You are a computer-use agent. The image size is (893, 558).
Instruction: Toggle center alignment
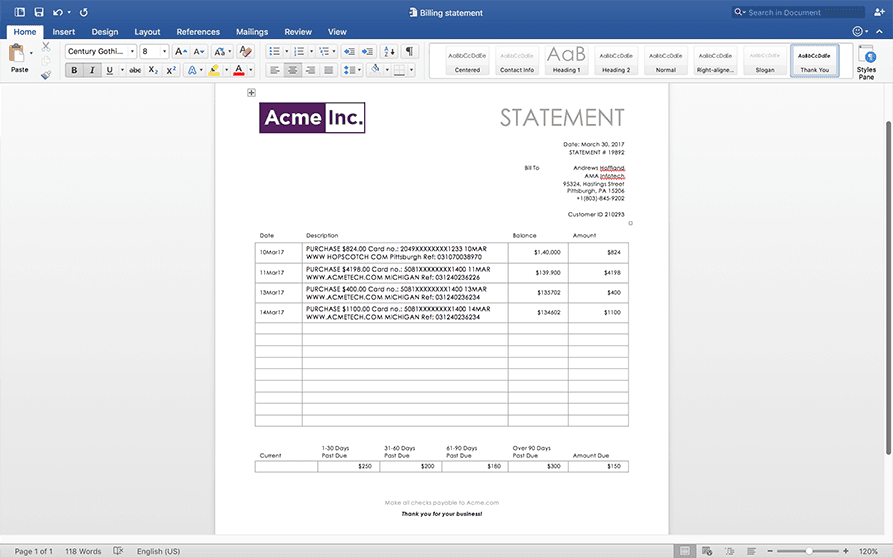click(x=293, y=70)
